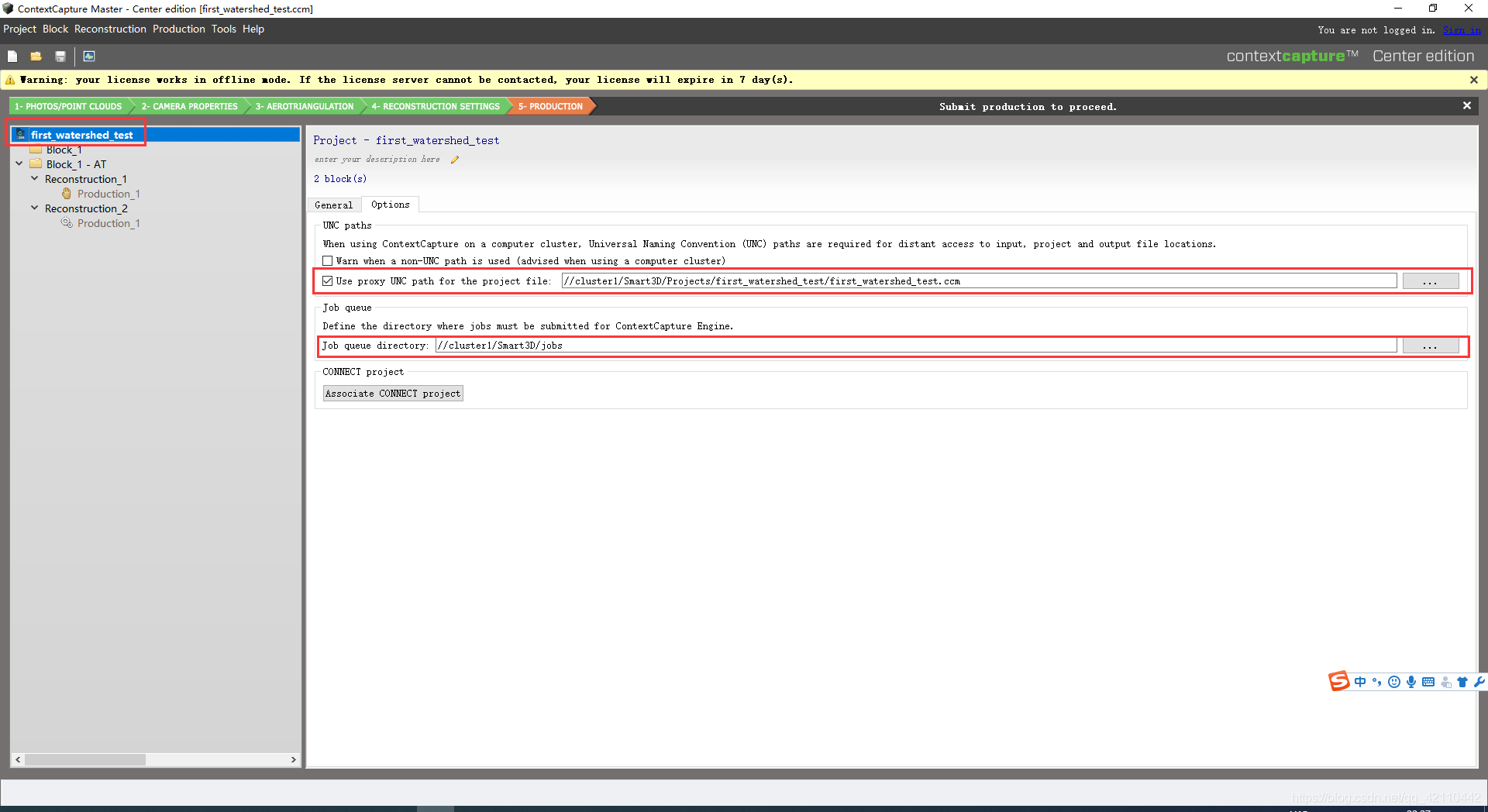Click the Block_1 - AT folder icon
Screen dimensions: 1488x812
[x=36, y=164]
